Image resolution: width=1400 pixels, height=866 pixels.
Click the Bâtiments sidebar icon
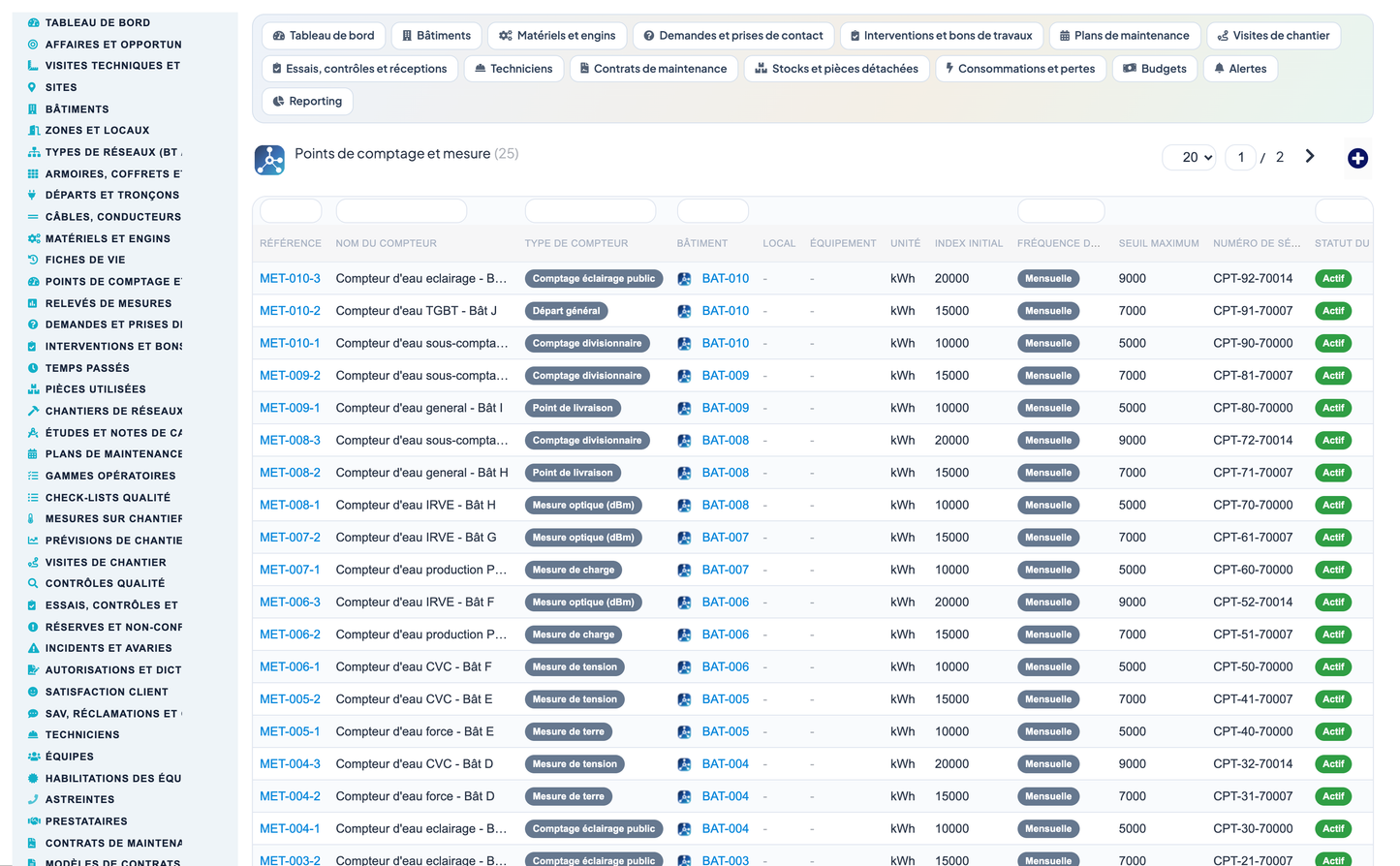click(33, 109)
